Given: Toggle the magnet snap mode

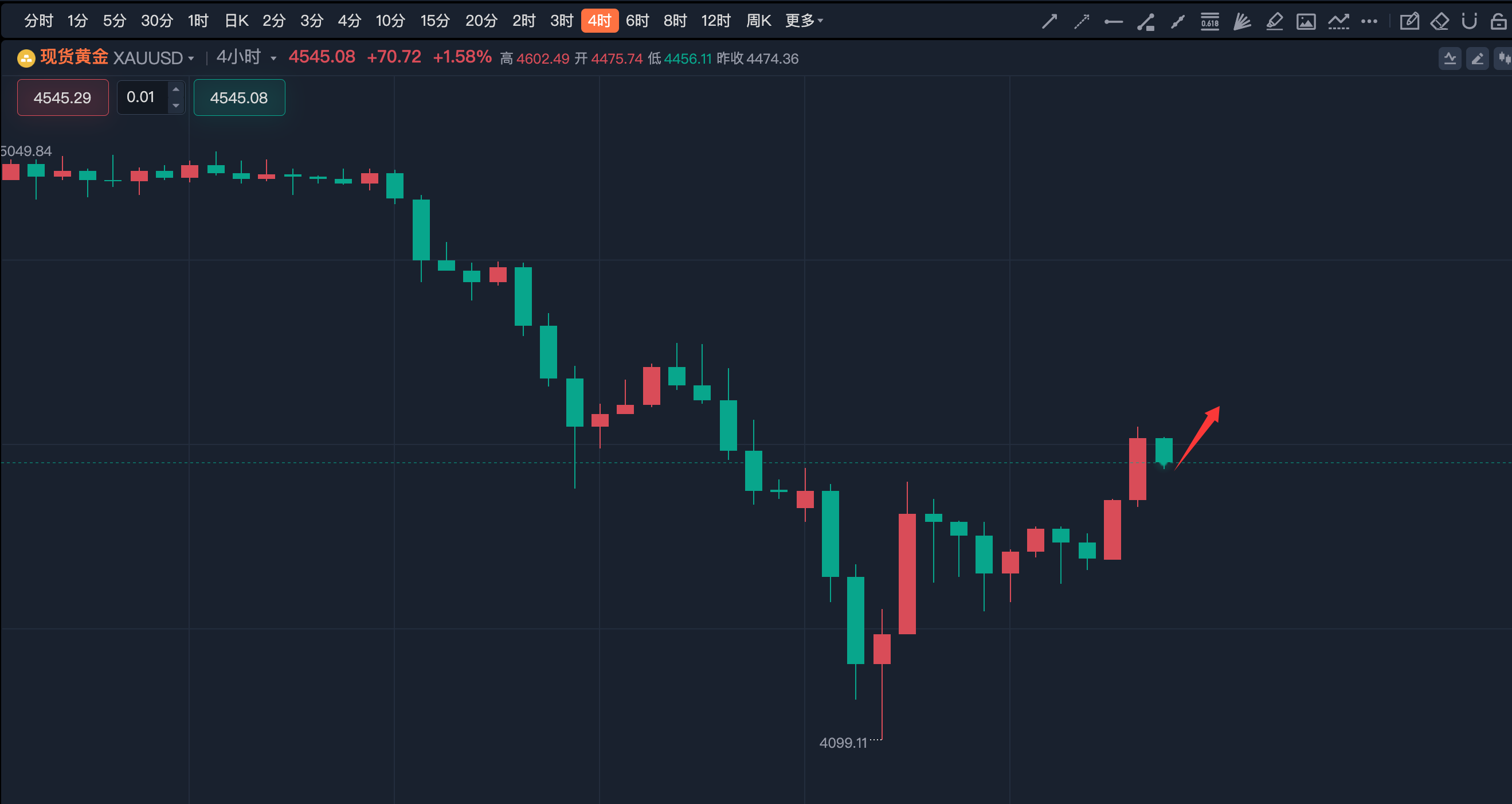Looking at the screenshot, I should click(x=1469, y=22).
